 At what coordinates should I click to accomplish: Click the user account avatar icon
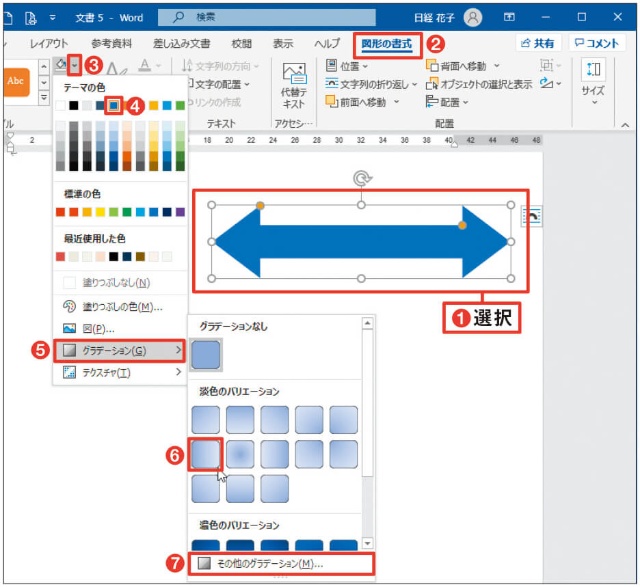[473, 17]
